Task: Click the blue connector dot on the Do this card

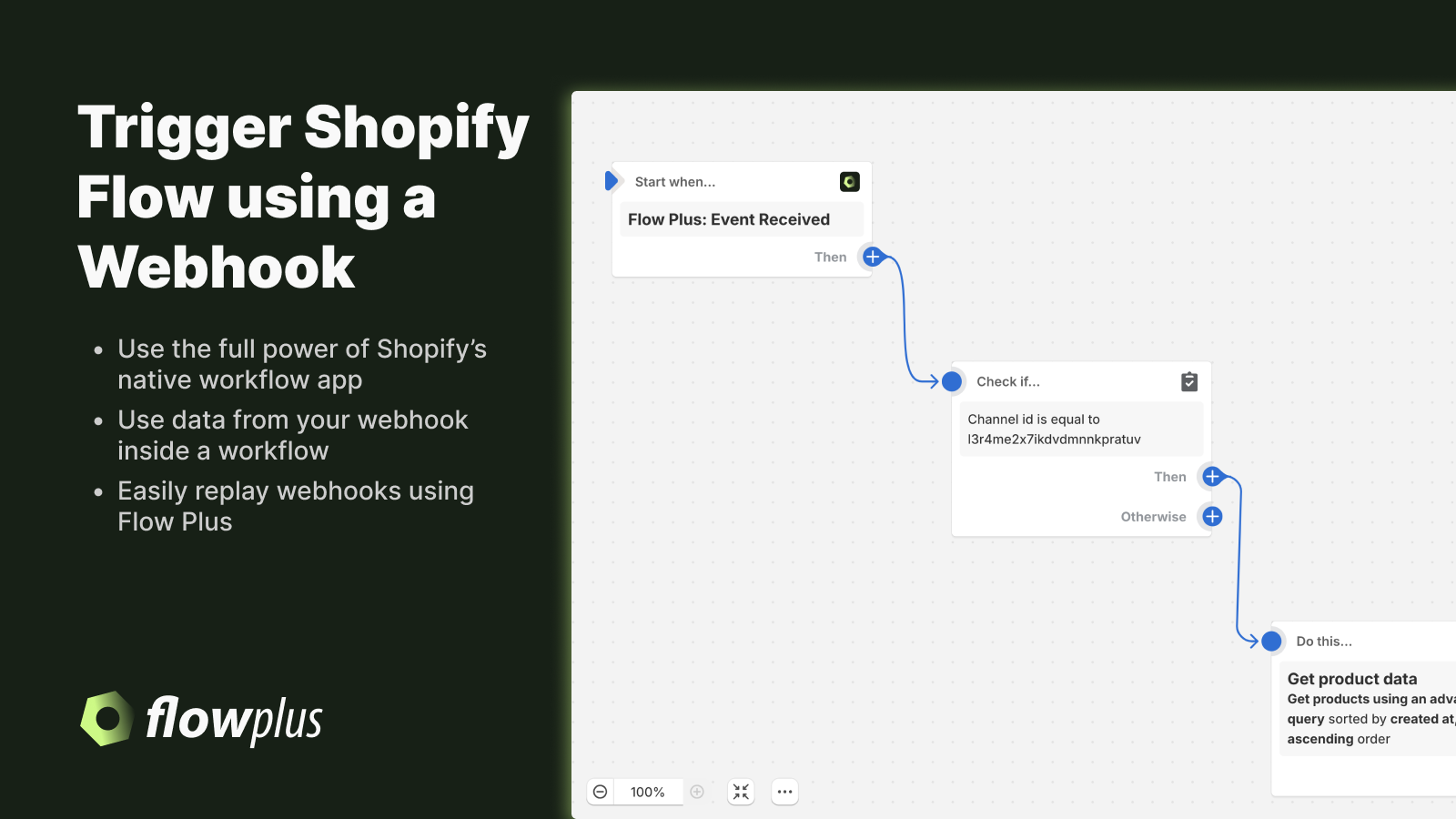Action: tap(1273, 641)
